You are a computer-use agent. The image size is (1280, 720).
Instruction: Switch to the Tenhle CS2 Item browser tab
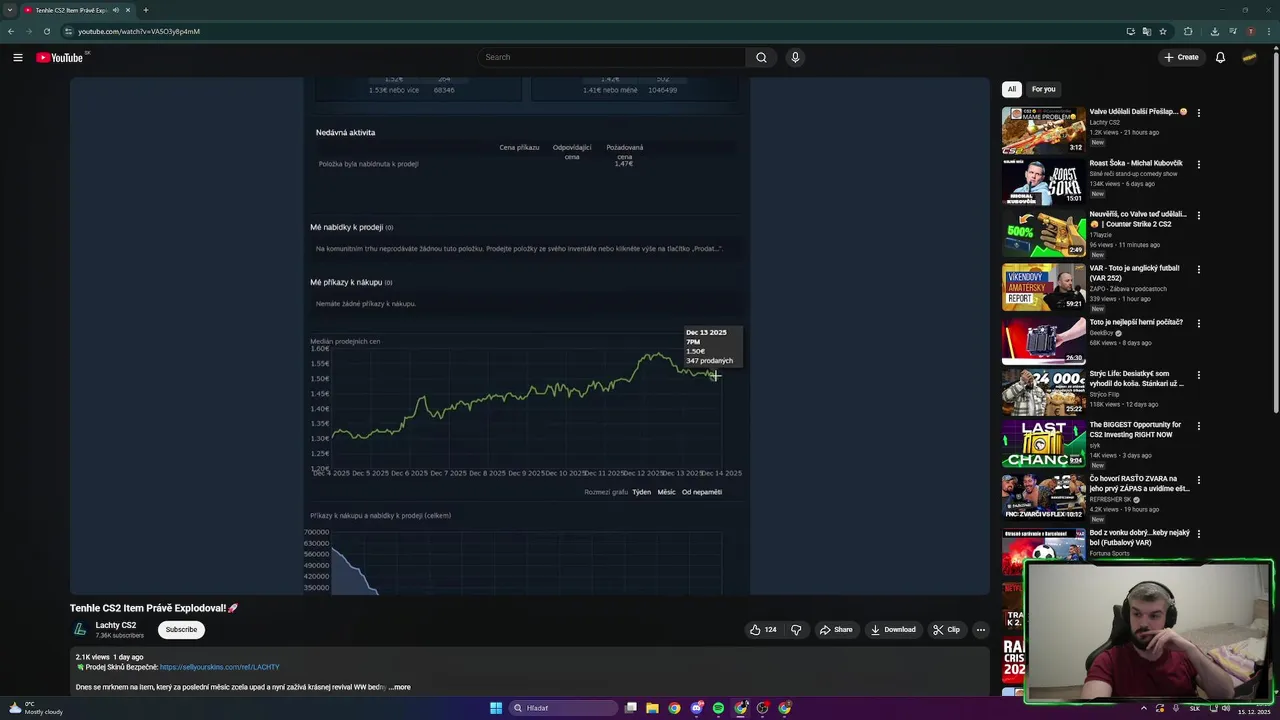[x=78, y=10]
